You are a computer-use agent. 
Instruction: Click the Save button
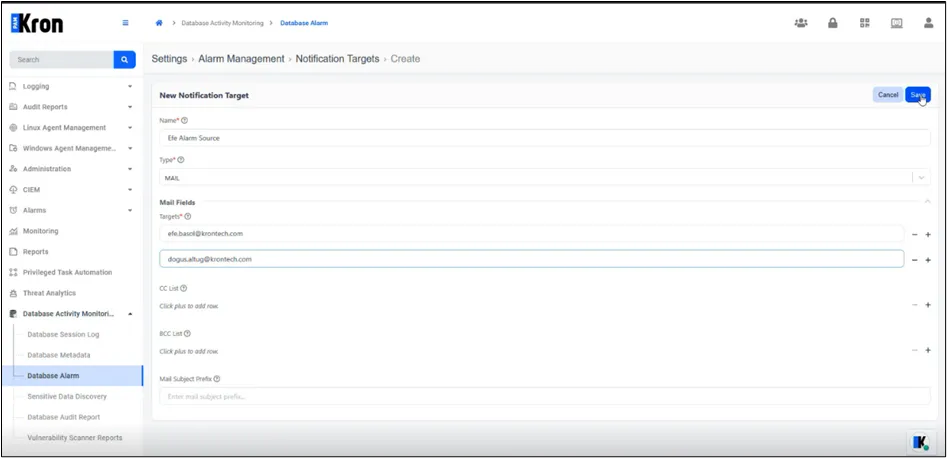point(918,95)
